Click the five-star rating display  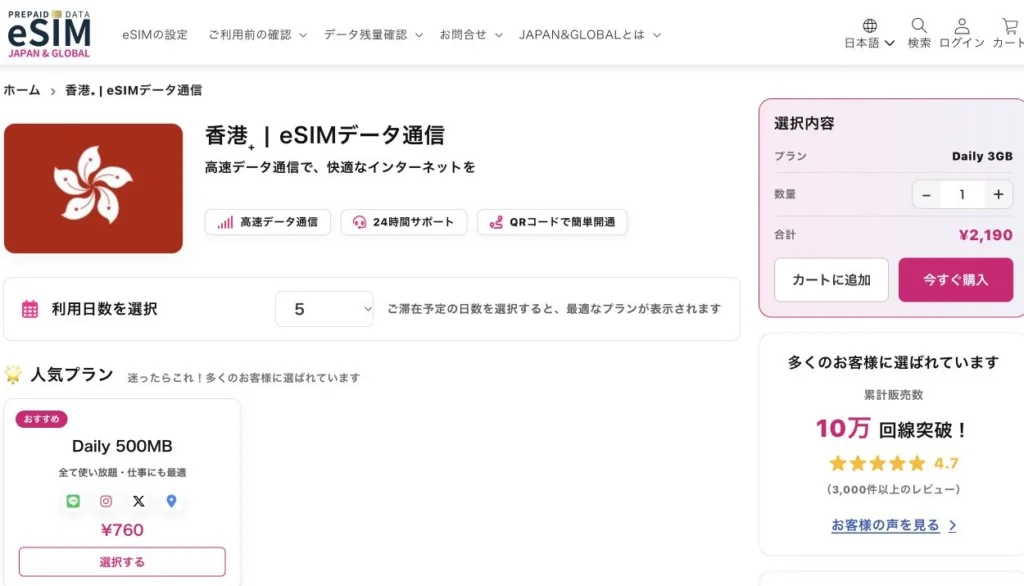(877, 464)
